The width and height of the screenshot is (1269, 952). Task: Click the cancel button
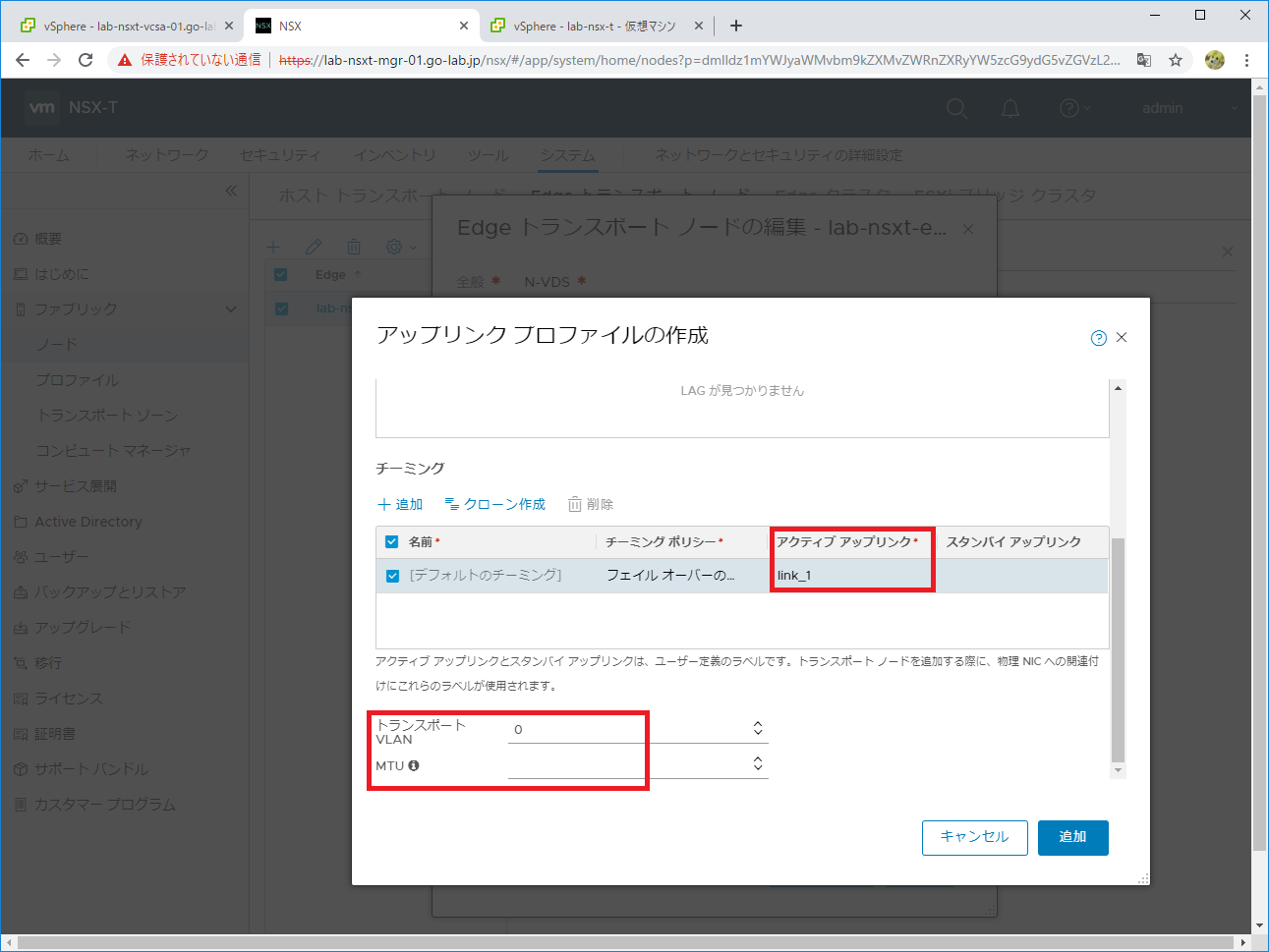[x=975, y=837]
